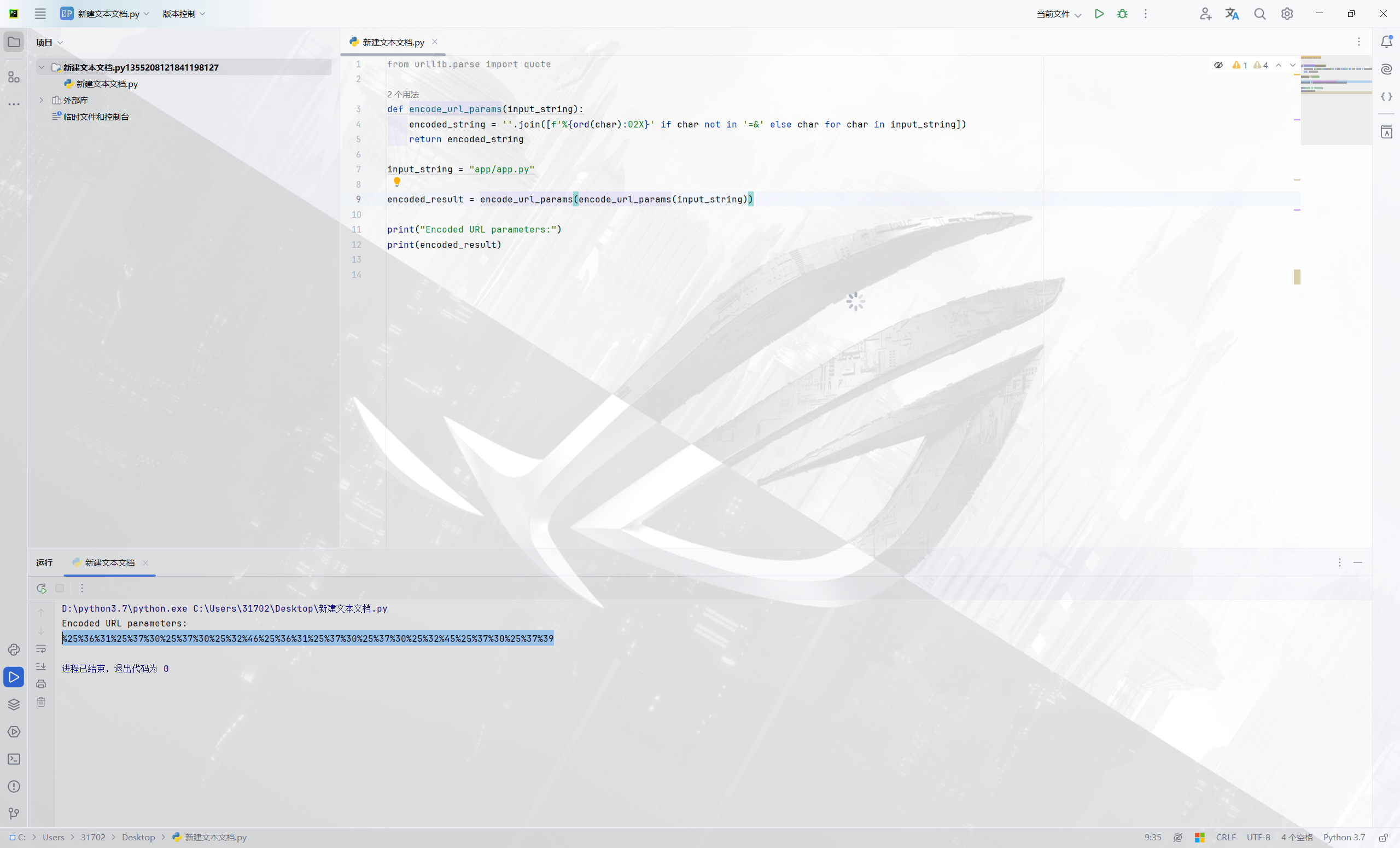Toggle file read-only lock in status bar

(1384, 837)
